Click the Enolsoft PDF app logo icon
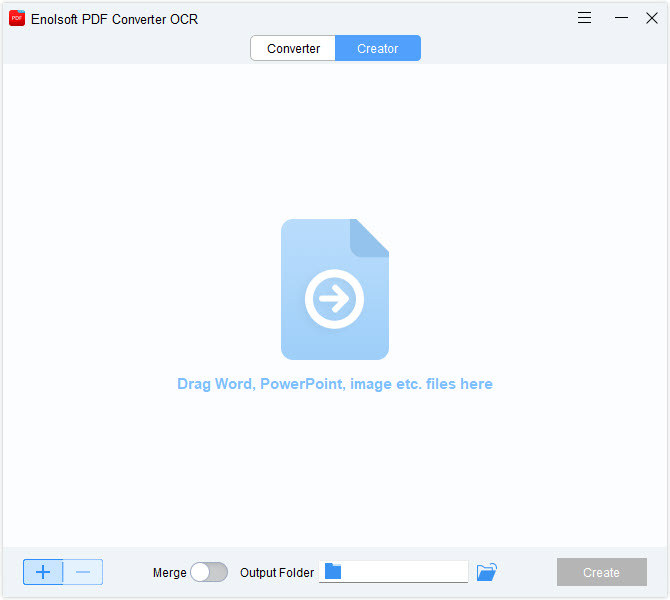Image resolution: width=670 pixels, height=600 pixels. coord(17,18)
